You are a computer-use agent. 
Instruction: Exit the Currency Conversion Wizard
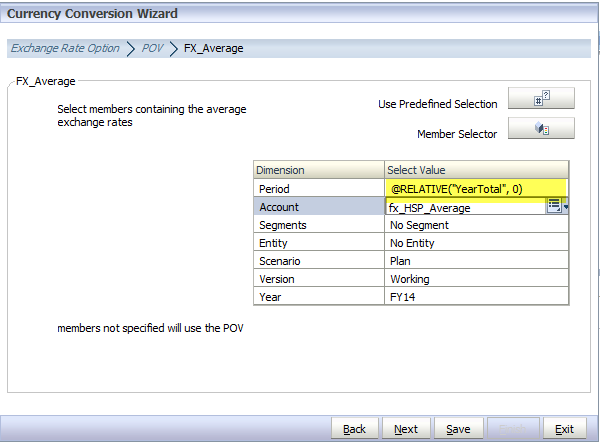[564, 429]
